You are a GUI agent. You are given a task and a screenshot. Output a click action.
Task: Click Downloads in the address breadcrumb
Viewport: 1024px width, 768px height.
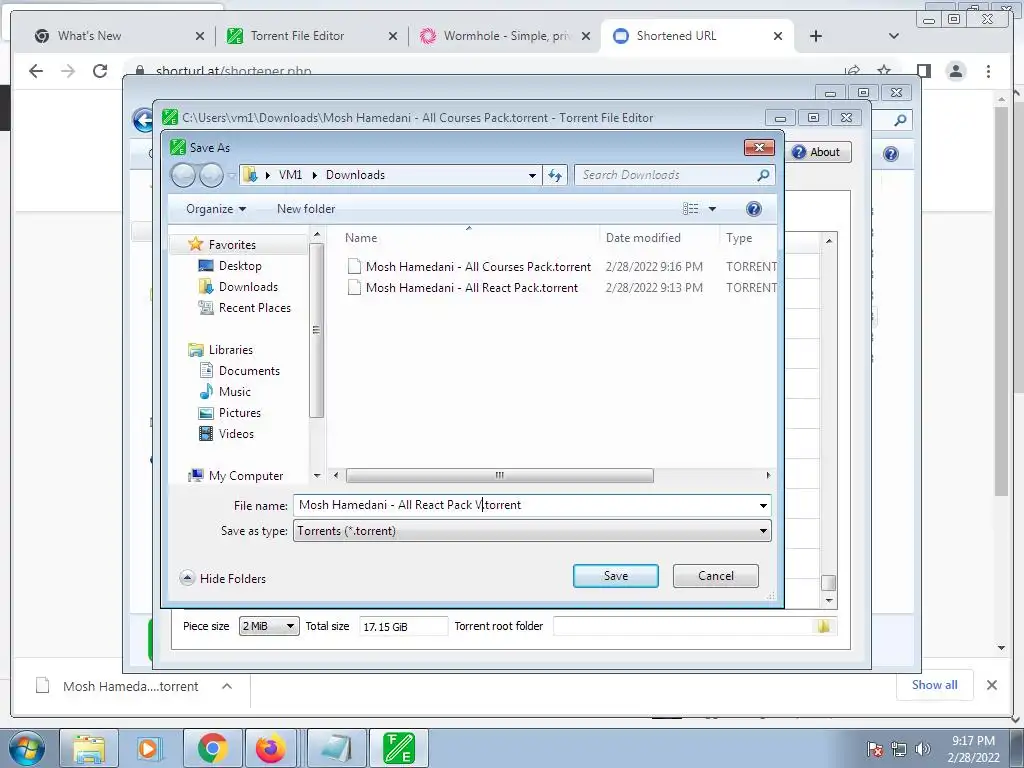[355, 175]
